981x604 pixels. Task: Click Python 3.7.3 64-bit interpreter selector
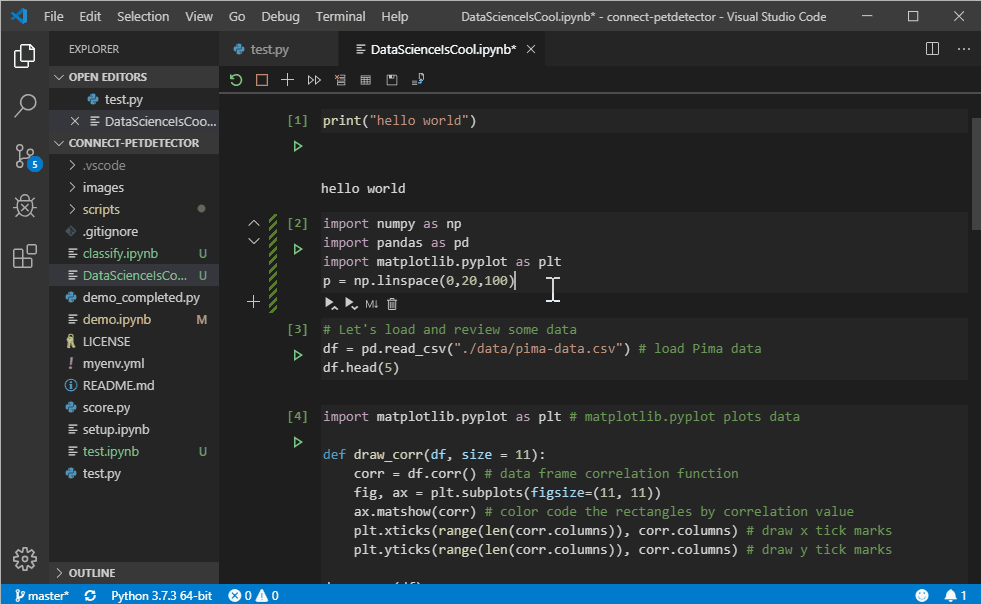pyautogui.click(x=161, y=596)
